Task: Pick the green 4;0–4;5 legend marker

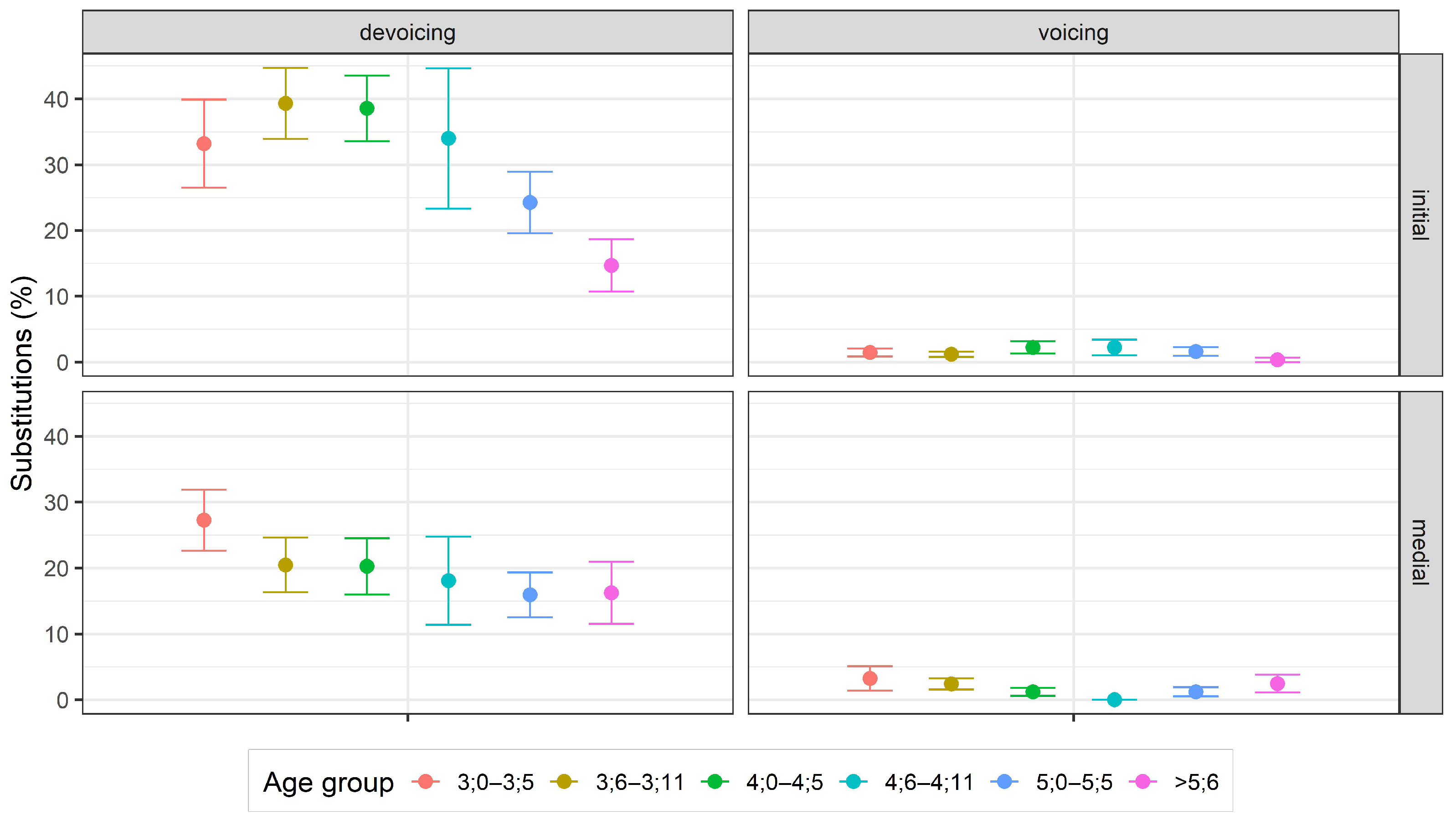Action: [x=715, y=782]
